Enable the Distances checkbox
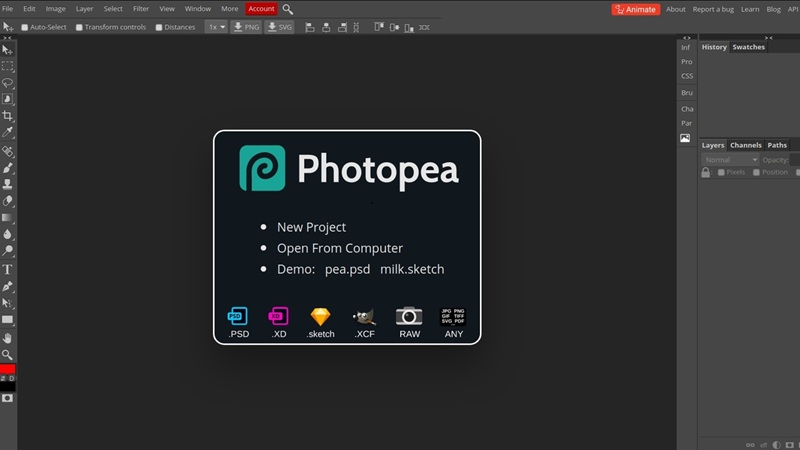Image resolution: width=800 pixels, height=450 pixels. point(159,28)
